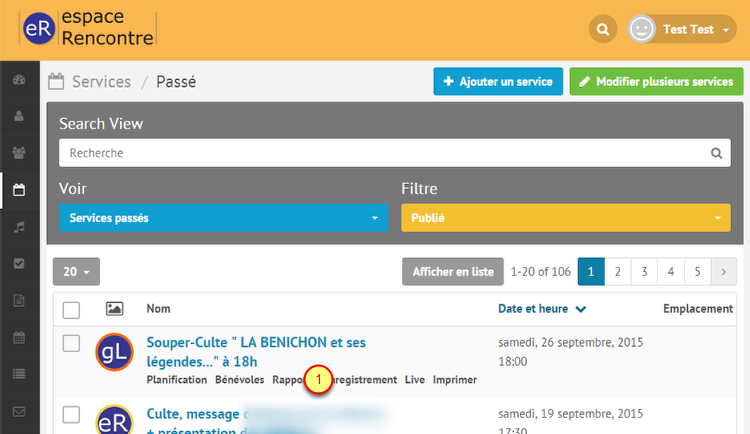Screen dimensions: 750x434
Task: Click the Emplacement column header
Action: click(698, 309)
